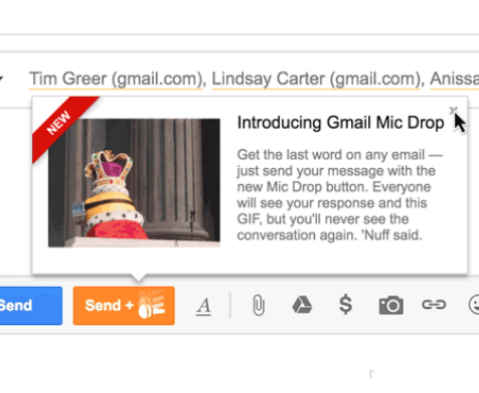The width and height of the screenshot is (479, 393).
Task: Select recipient Tim Greer (gmail.com)
Action: [x=116, y=79]
